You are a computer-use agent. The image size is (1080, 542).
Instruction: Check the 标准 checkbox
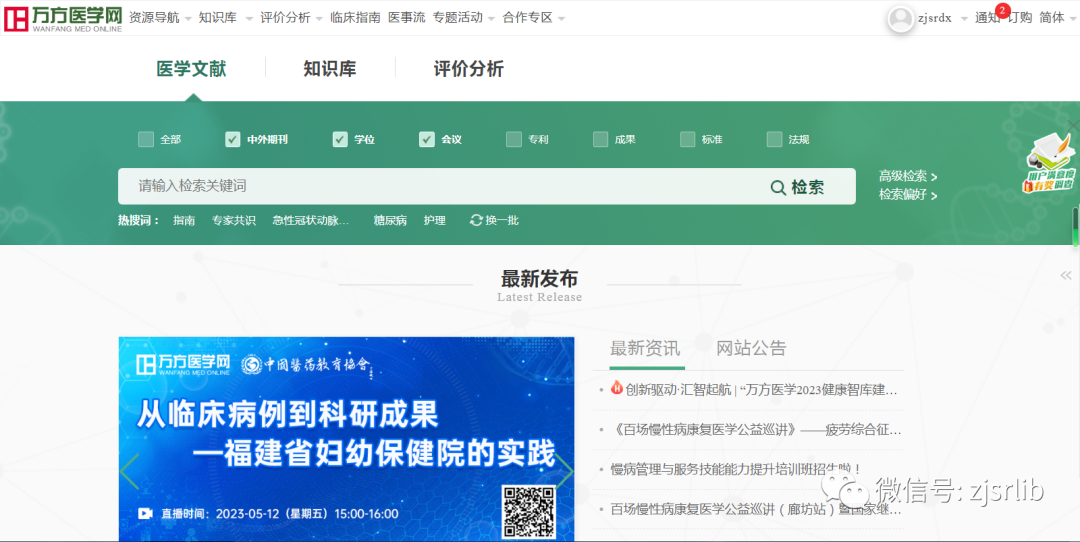[x=687, y=140]
